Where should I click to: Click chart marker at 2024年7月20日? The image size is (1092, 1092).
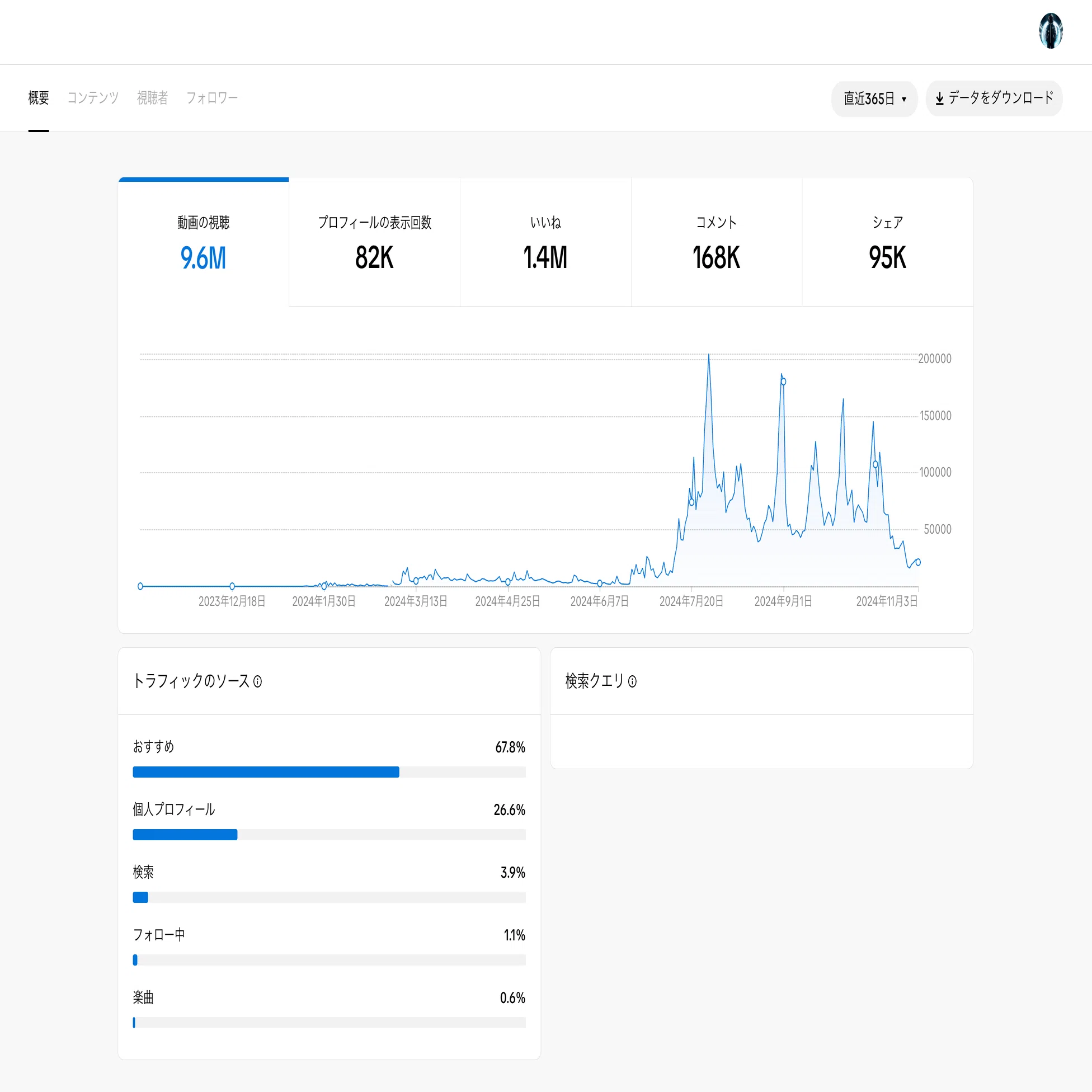pyautogui.click(x=691, y=502)
